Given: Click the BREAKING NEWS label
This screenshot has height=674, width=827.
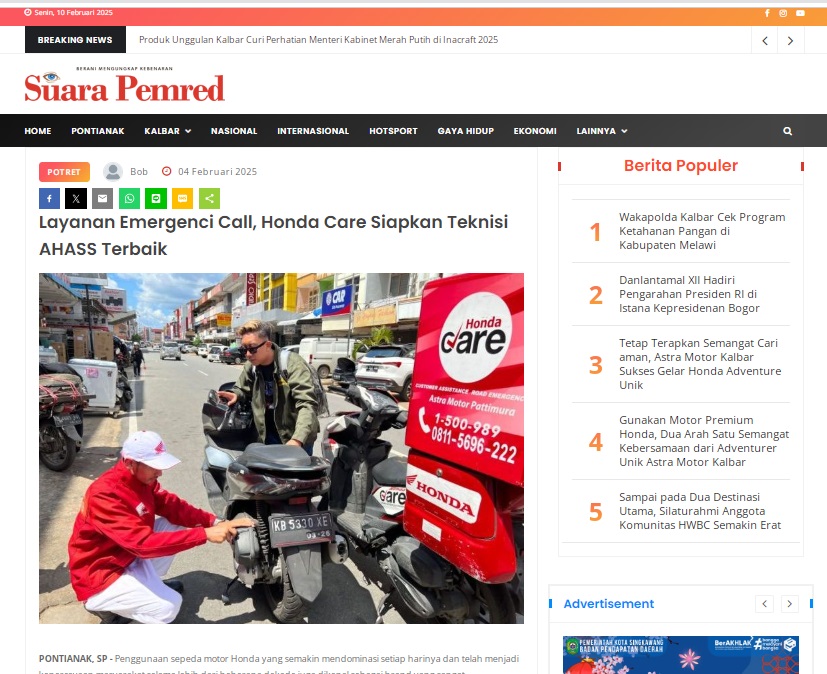Looking at the screenshot, I should [x=75, y=40].
